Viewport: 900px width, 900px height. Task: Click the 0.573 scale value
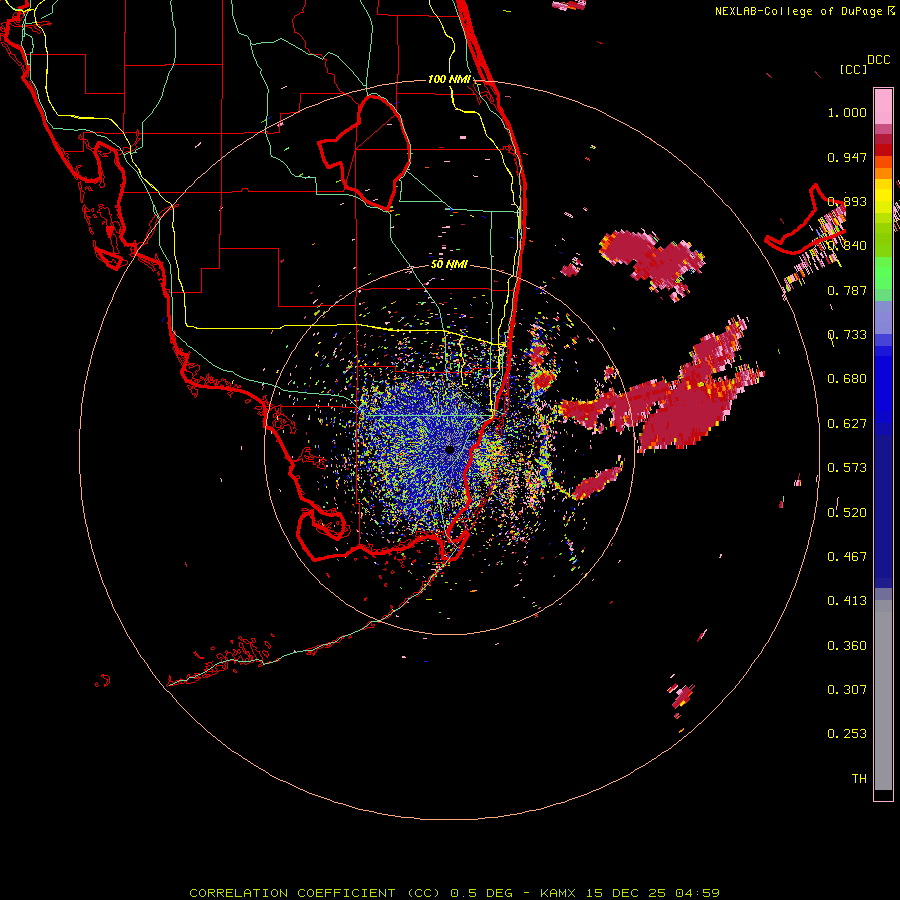tap(847, 468)
